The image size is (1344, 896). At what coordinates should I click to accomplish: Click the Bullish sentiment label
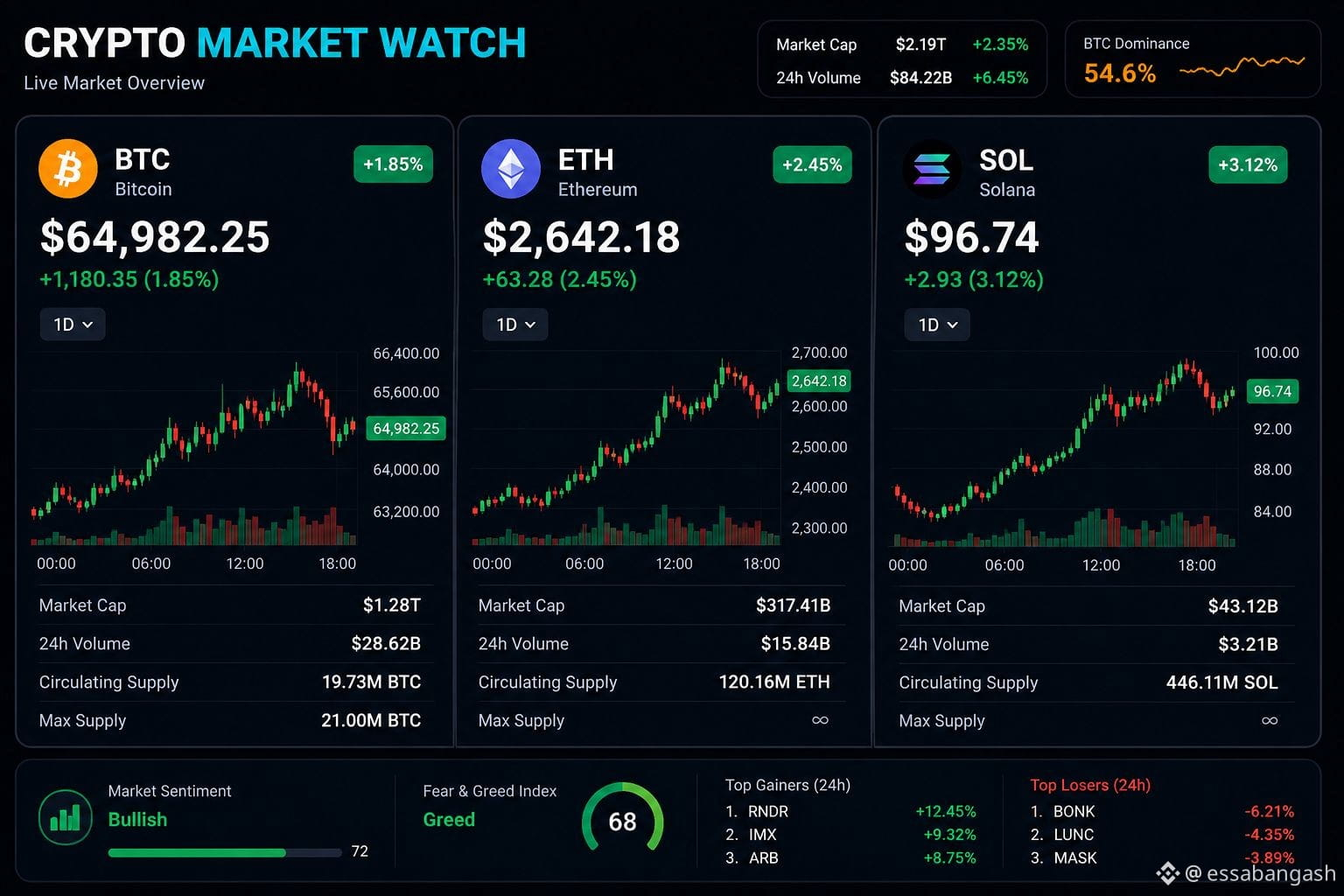click(137, 820)
